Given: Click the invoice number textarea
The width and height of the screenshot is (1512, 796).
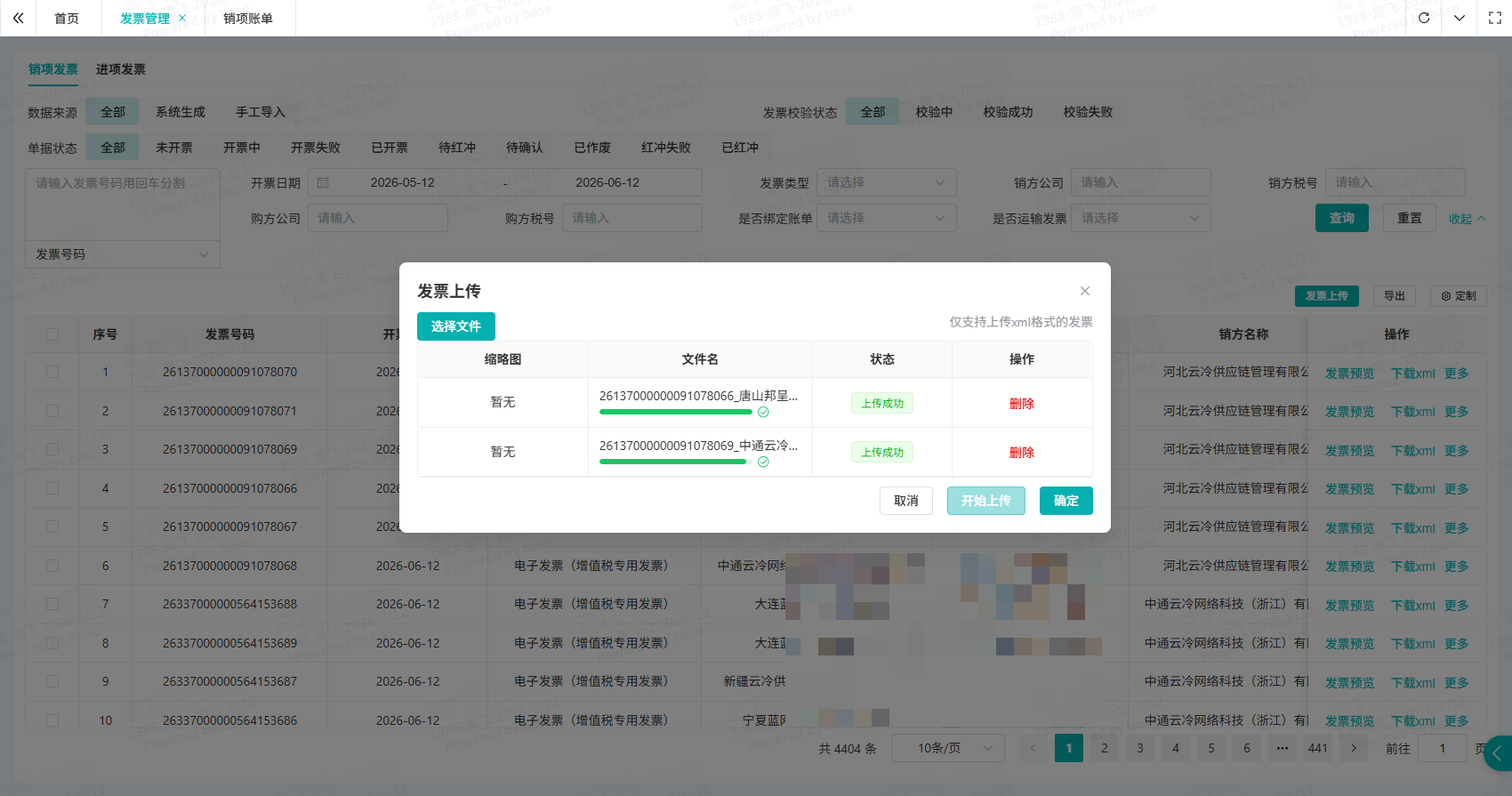Looking at the screenshot, I should tap(123, 204).
